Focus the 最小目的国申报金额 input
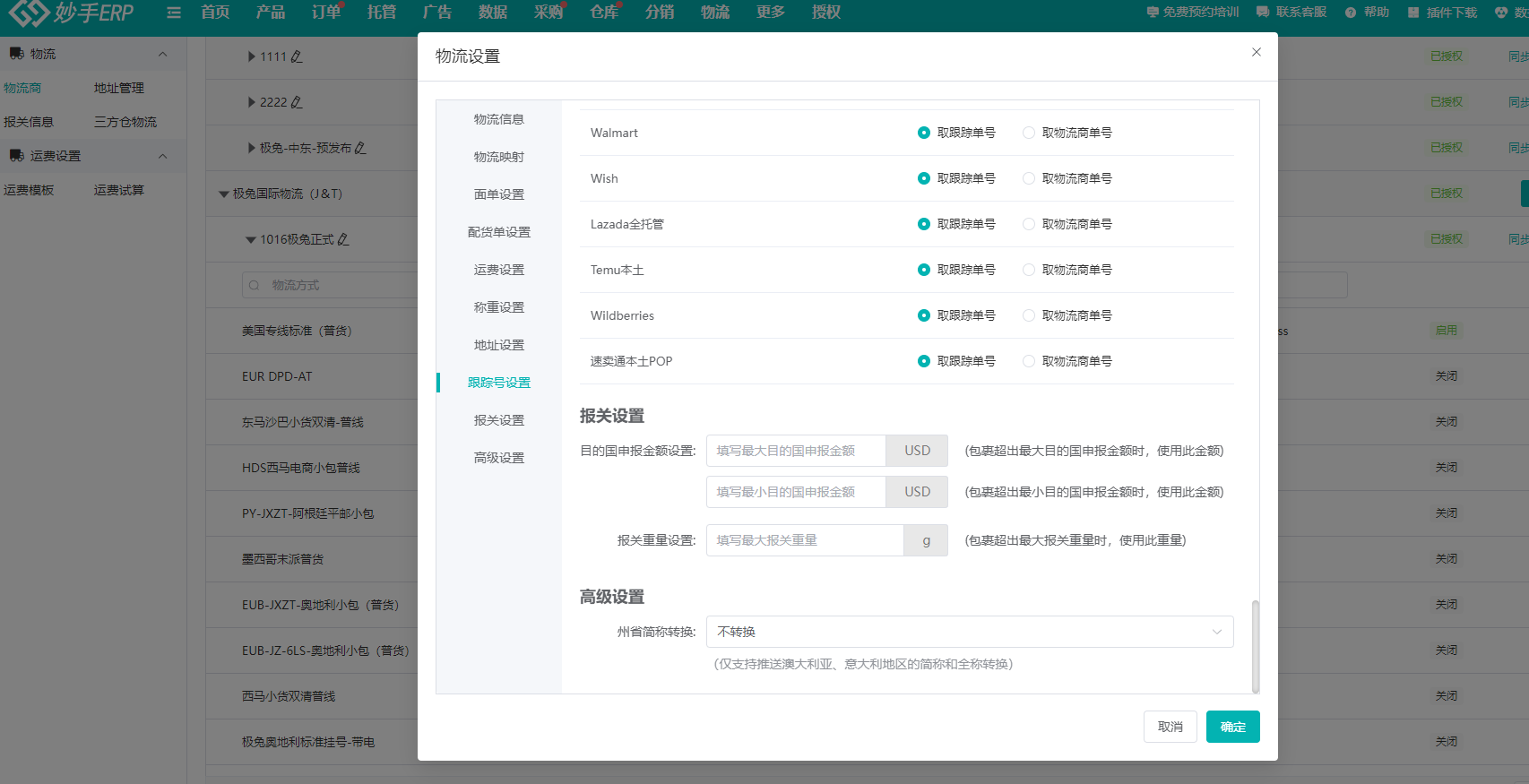1529x784 pixels. coord(796,492)
